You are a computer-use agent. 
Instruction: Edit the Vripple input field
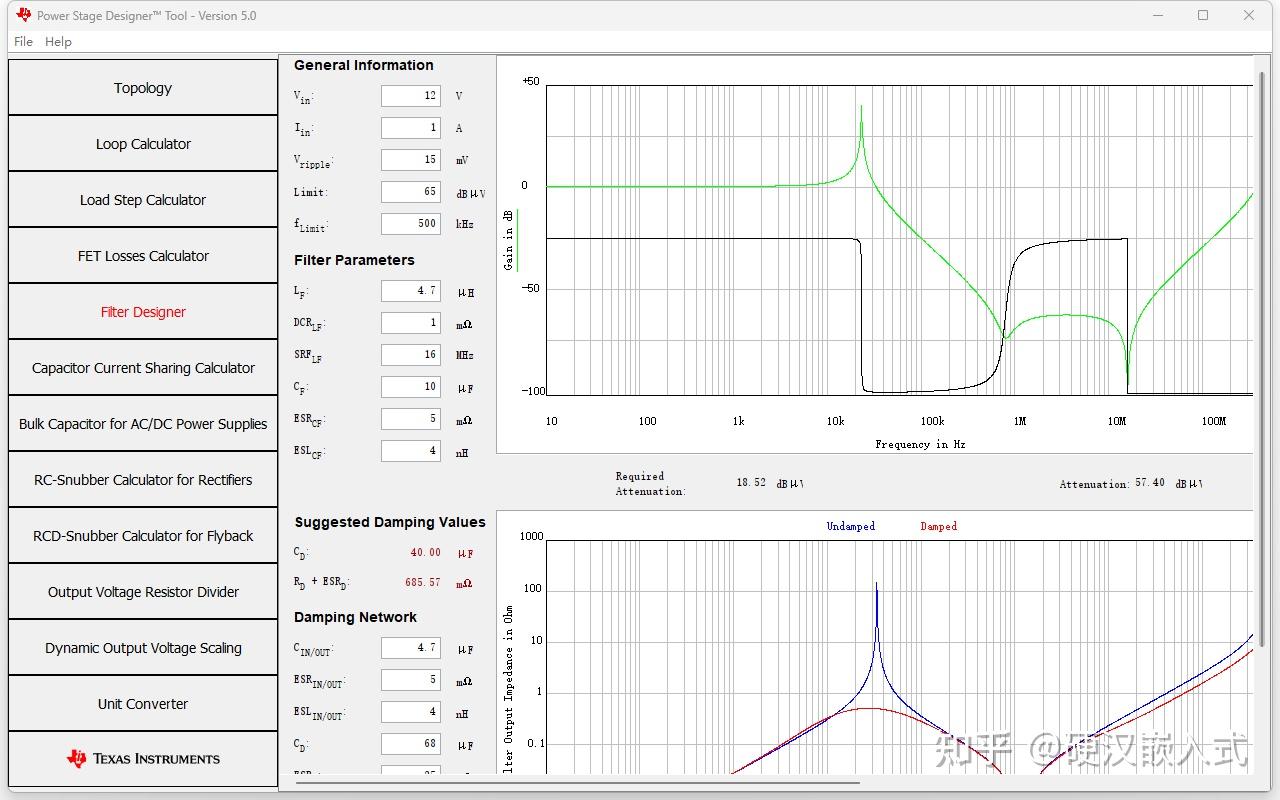point(411,160)
